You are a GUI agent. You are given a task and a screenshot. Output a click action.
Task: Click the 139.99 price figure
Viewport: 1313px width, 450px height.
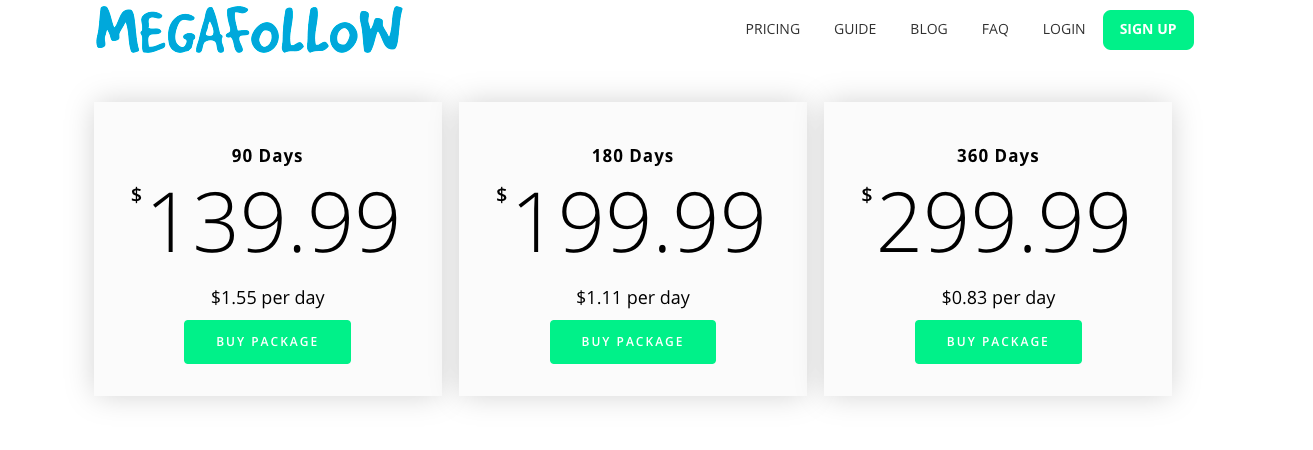click(x=273, y=224)
